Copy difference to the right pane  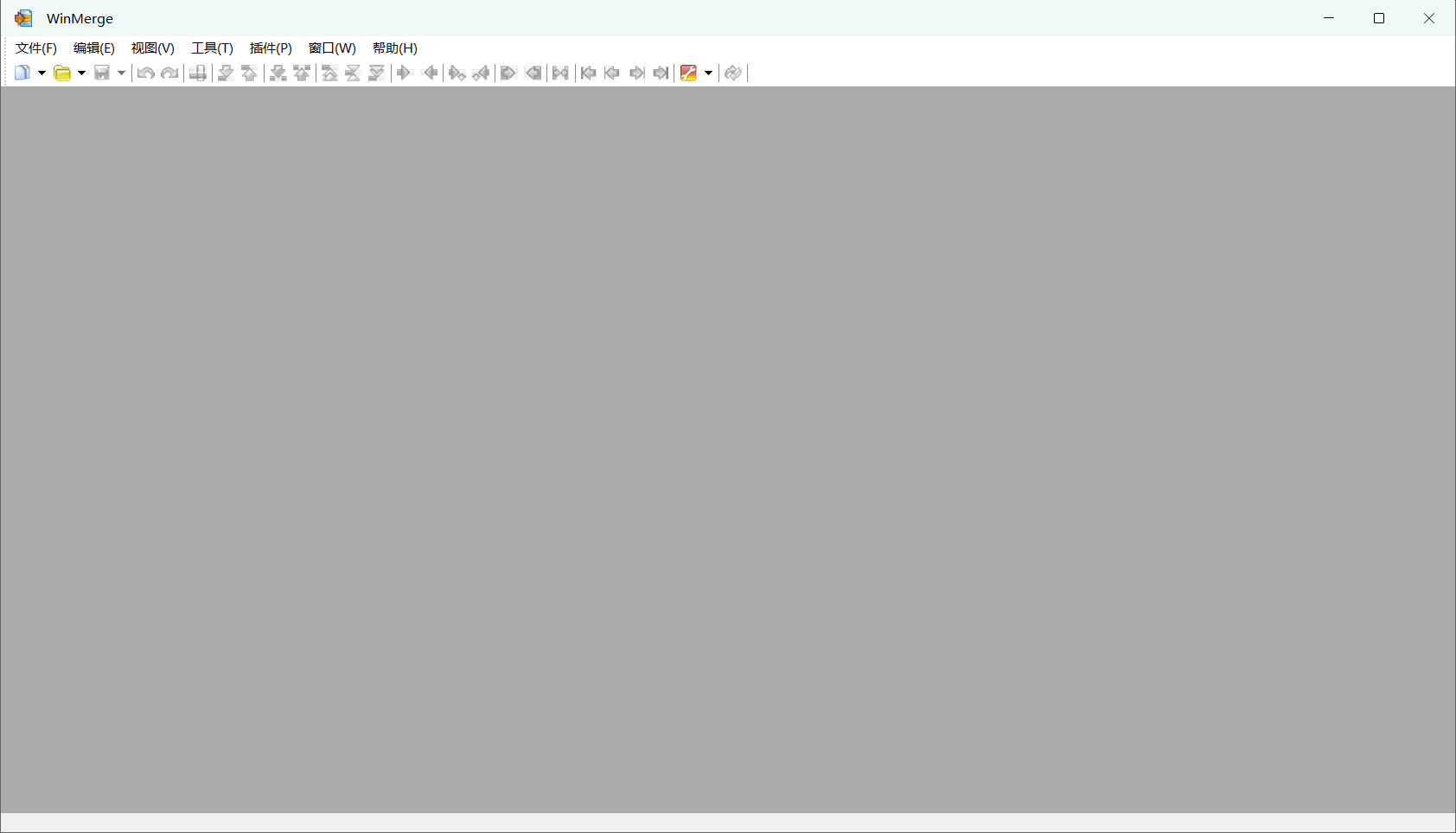coord(404,73)
